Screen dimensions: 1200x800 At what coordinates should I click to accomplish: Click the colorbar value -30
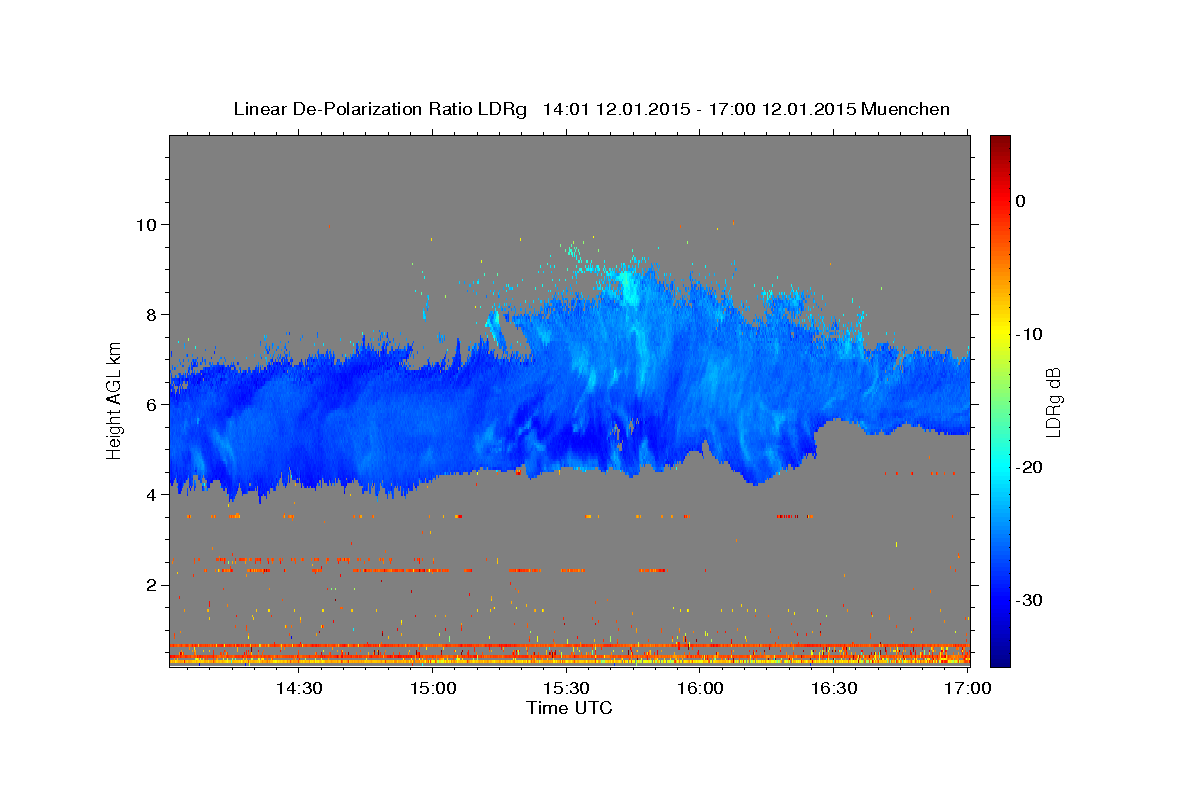pyautogui.click(x=1030, y=600)
